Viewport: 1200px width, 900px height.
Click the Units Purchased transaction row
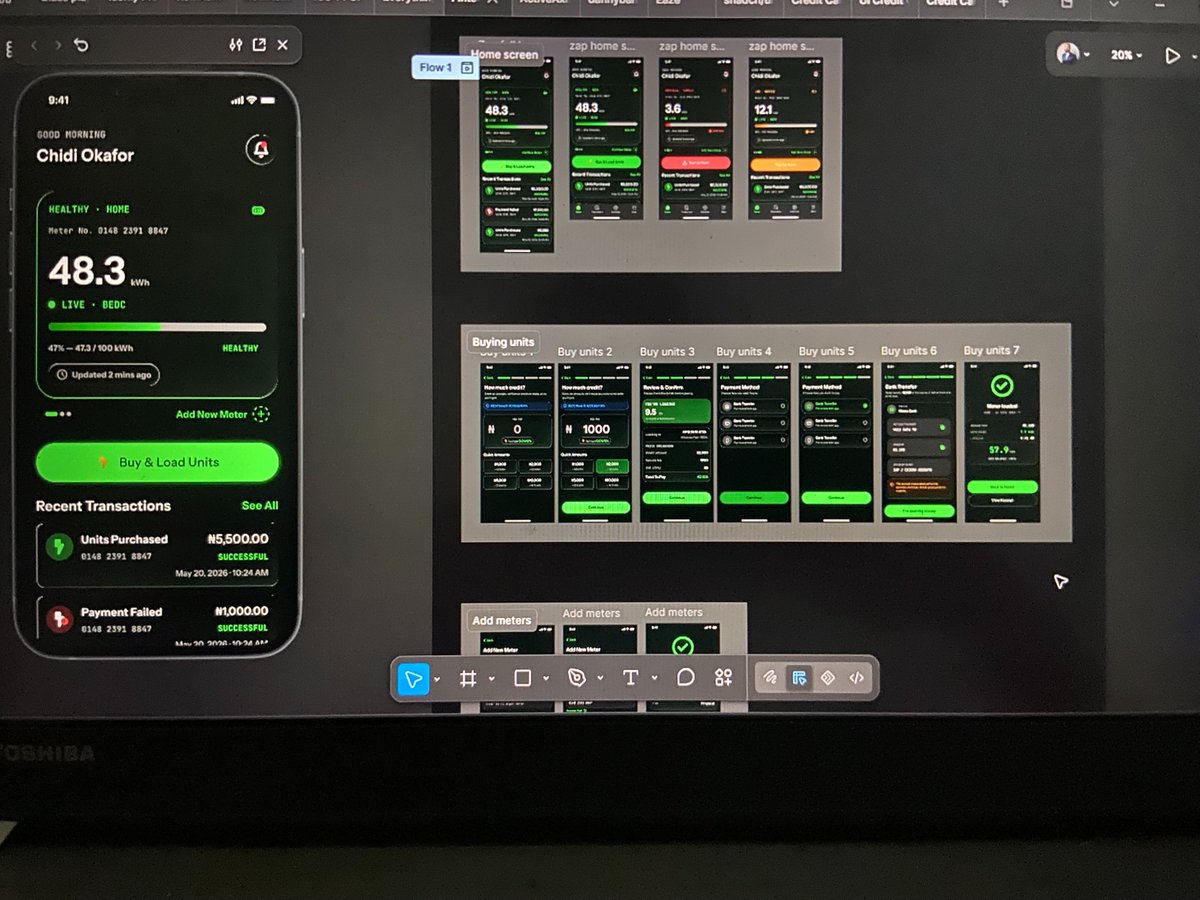[157, 554]
